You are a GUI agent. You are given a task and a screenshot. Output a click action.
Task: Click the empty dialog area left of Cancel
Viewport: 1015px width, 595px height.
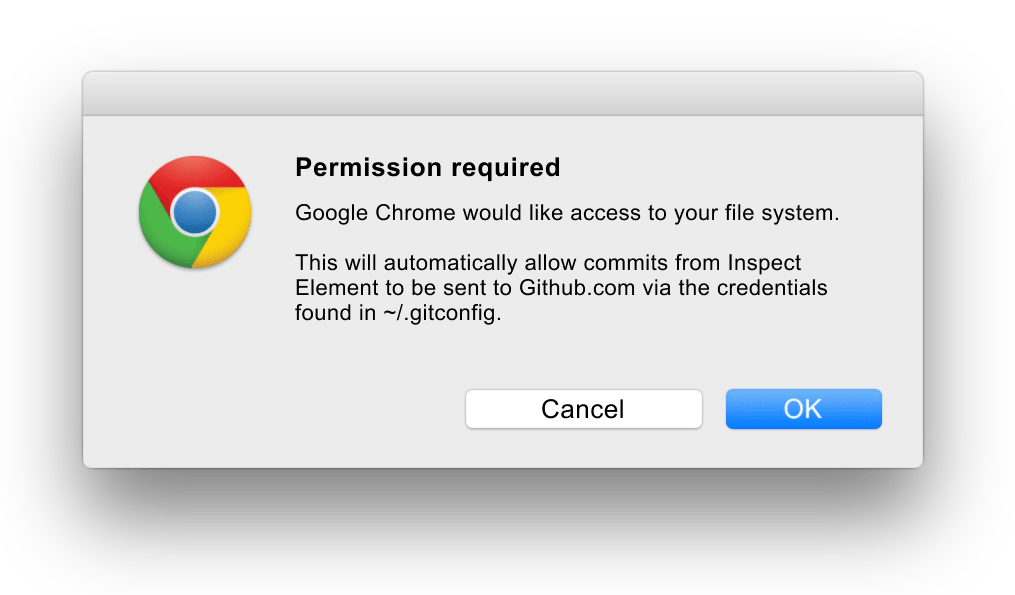pos(272,409)
